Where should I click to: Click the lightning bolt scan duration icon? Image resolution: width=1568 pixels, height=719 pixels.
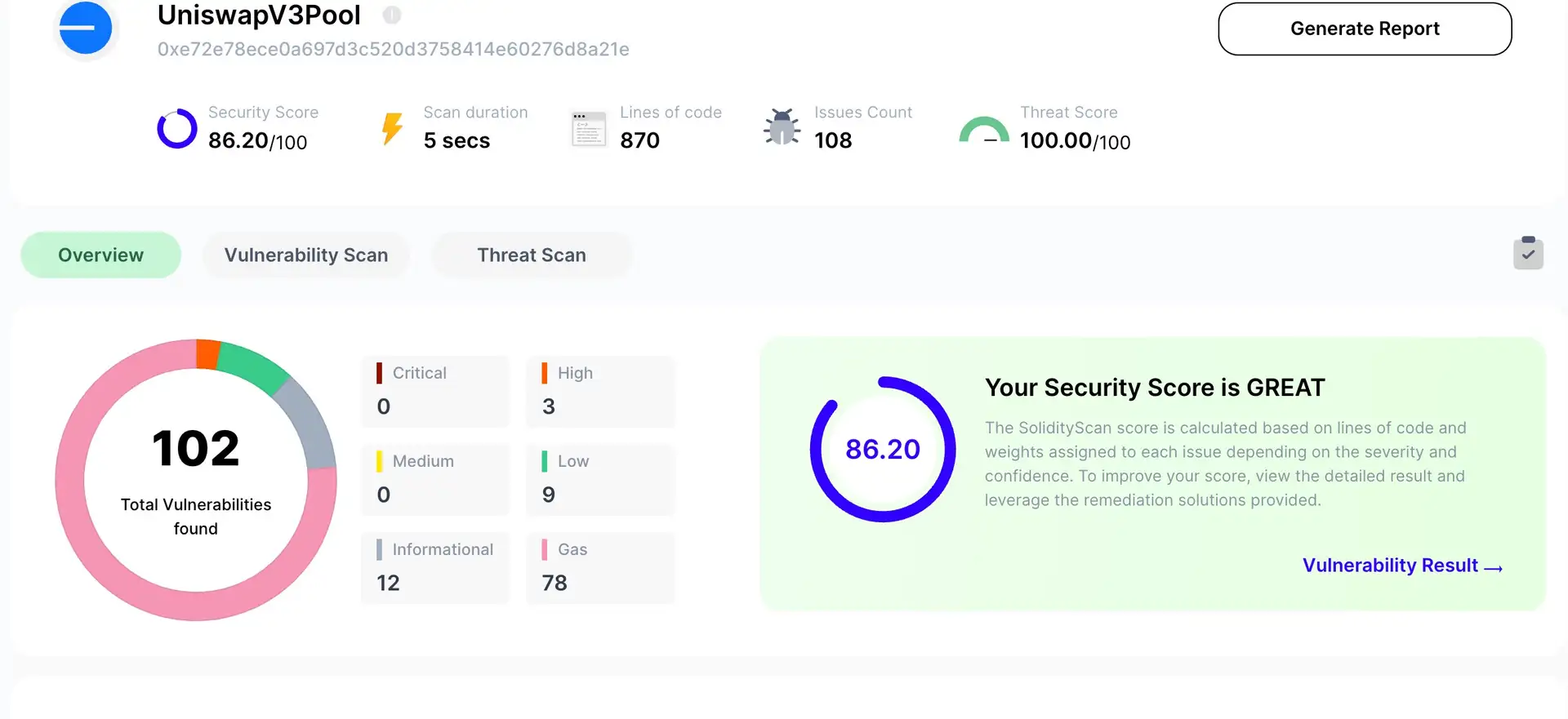point(393,129)
